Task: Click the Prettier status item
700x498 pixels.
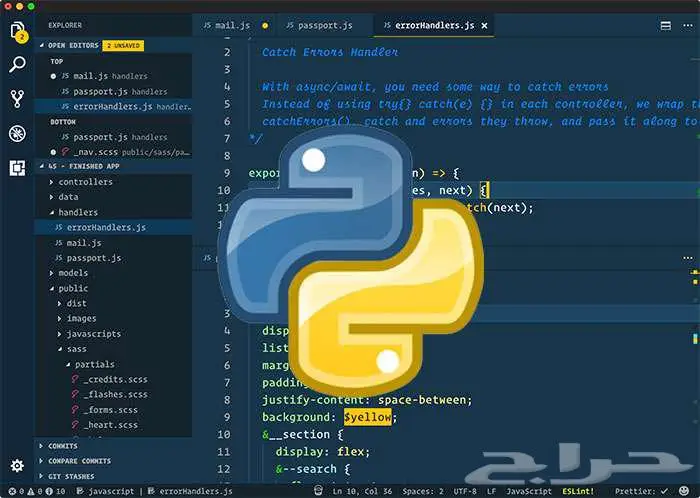Action: (641, 491)
